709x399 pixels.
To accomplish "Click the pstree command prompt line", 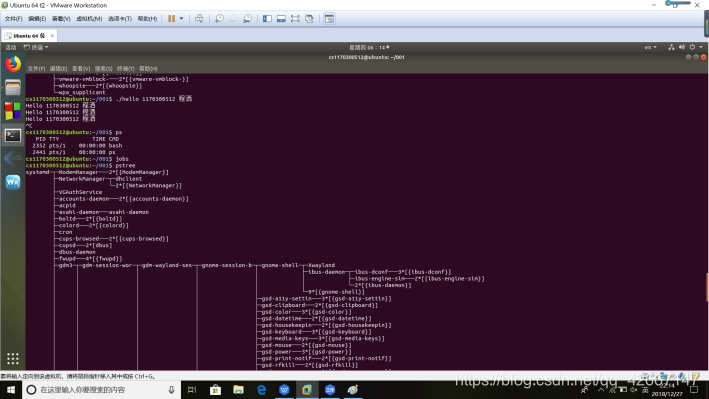I will [80, 166].
